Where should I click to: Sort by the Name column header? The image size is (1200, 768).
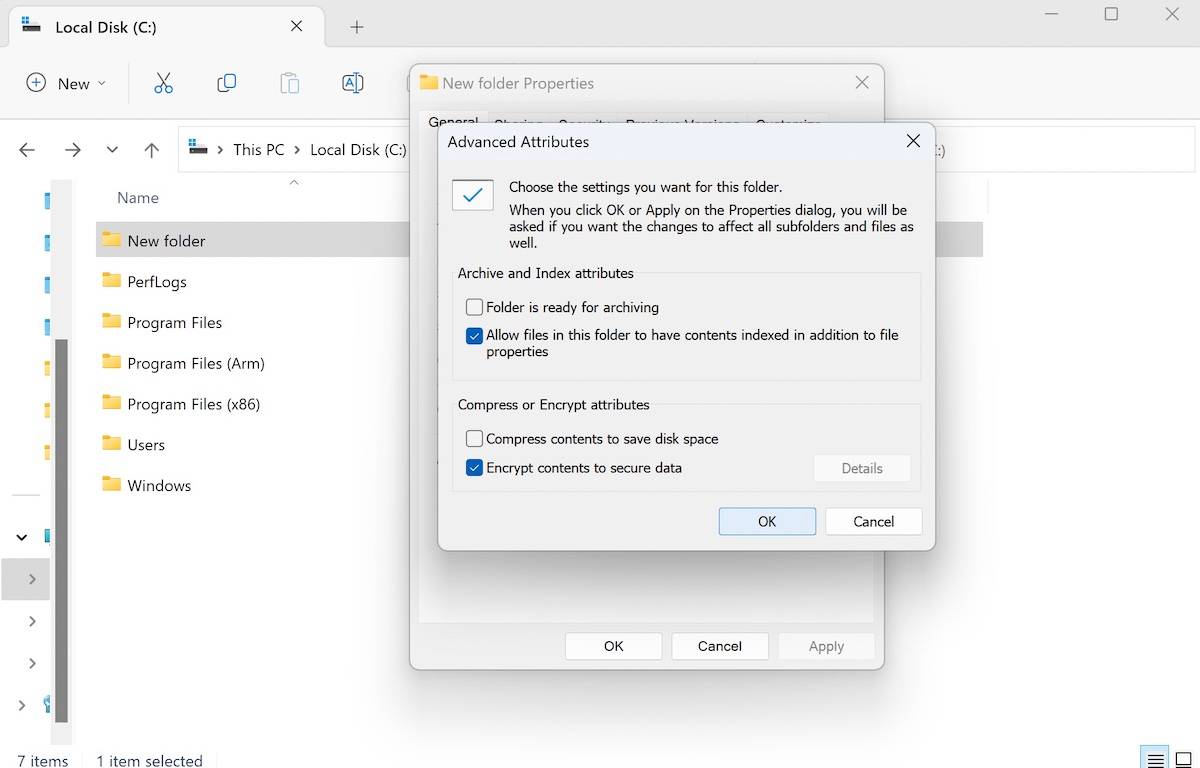coord(138,198)
